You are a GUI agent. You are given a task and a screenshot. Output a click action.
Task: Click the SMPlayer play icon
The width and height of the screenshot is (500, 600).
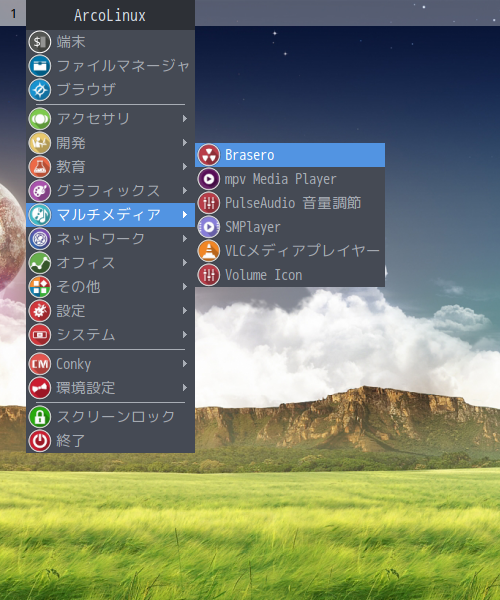pos(208,227)
